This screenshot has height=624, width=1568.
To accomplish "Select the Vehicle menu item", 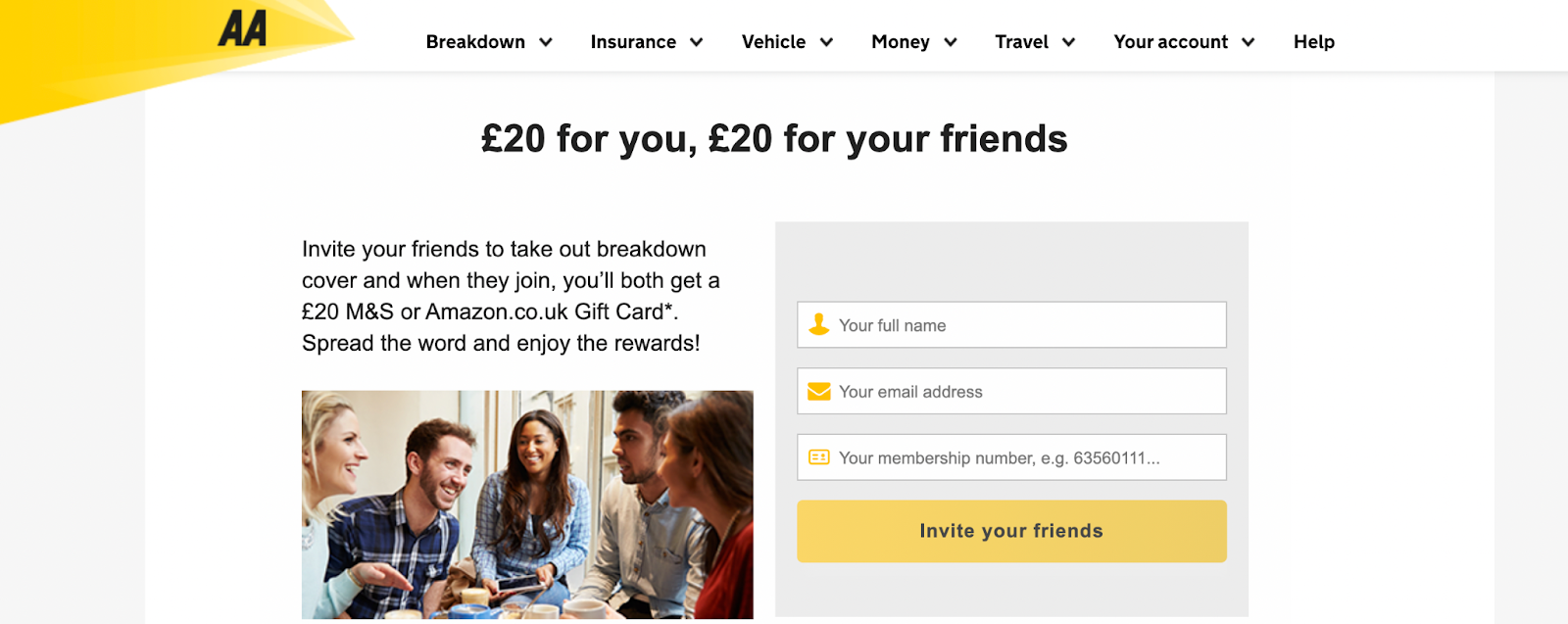I will click(x=773, y=42).
